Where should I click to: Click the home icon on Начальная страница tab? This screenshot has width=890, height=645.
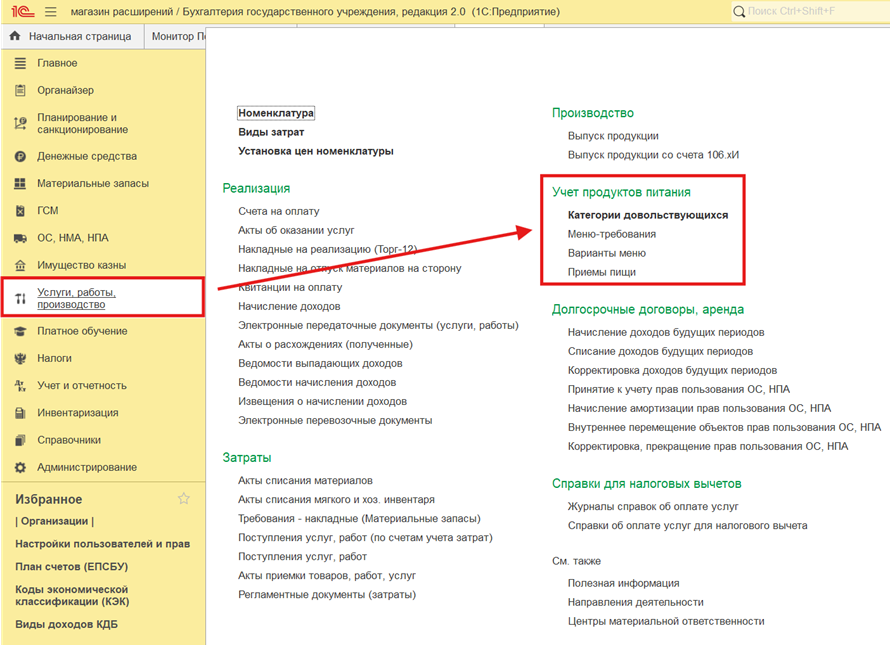15,36
